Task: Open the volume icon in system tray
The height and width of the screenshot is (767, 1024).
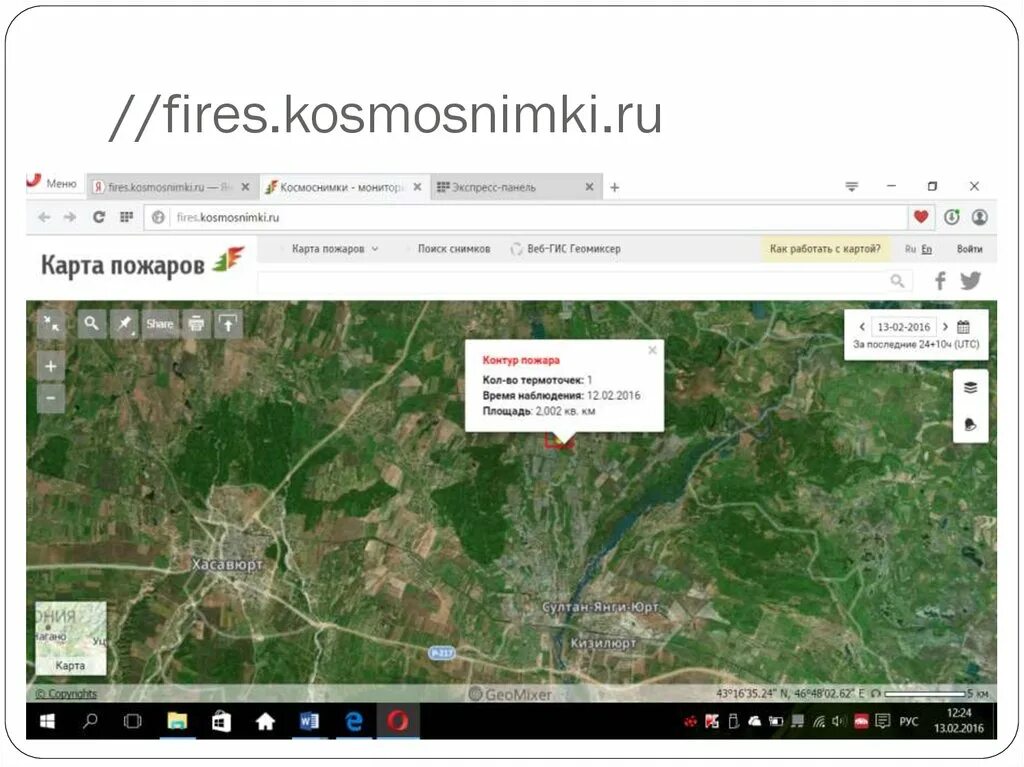Action: 839,721
